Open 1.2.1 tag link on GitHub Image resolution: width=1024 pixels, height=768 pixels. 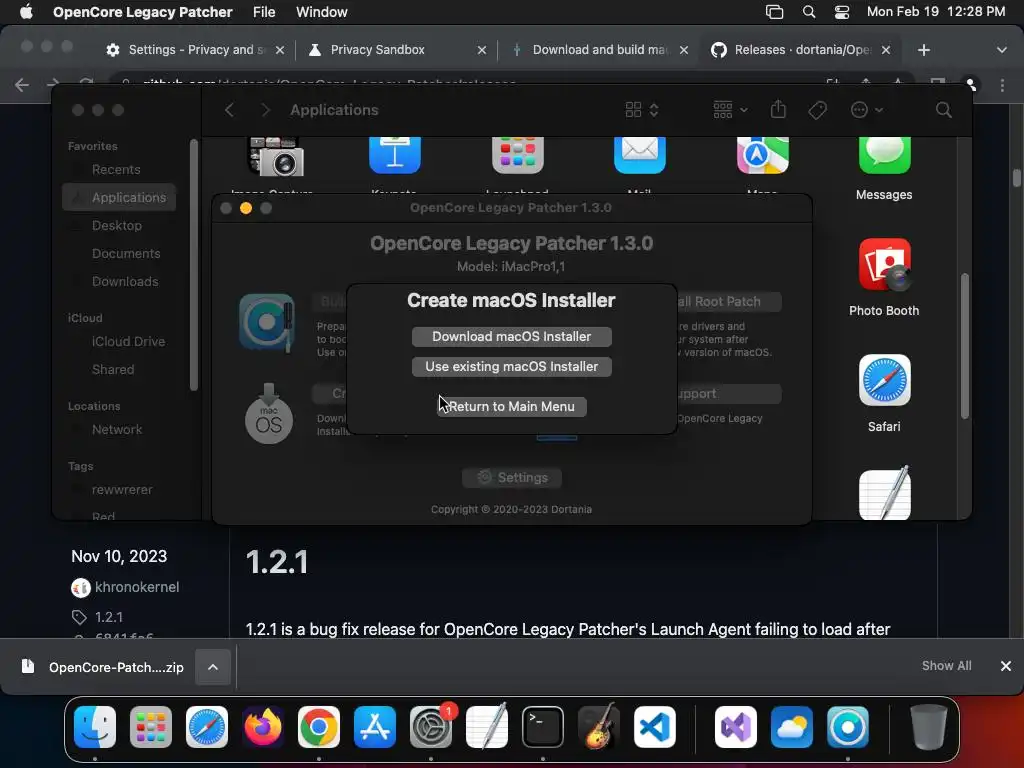coord(108,617)
